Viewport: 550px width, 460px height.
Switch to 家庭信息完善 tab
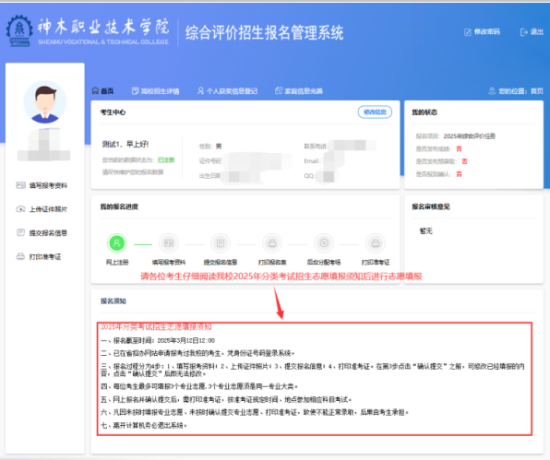tap(299, 91)
